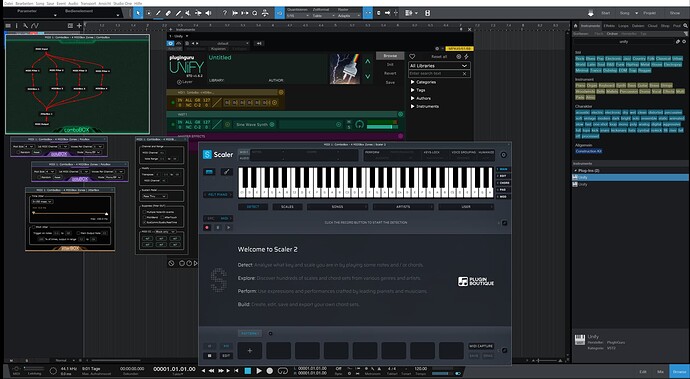Open the All Libraries dropdown in Unify
This screenshot has width=690, height=379.
(439, 66)
